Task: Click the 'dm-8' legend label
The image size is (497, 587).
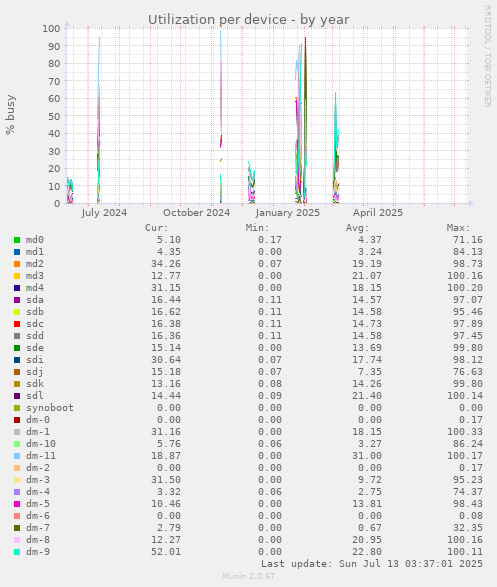Action: [38, 540]
